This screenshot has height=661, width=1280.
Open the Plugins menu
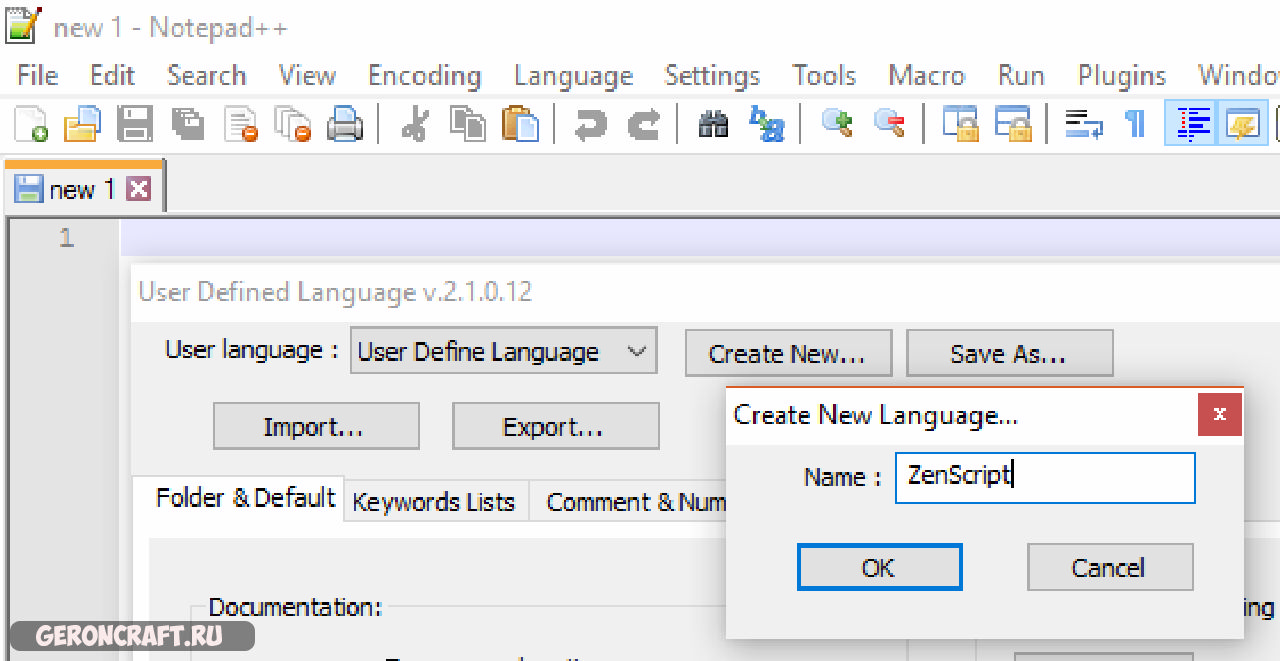point(1122,76)
